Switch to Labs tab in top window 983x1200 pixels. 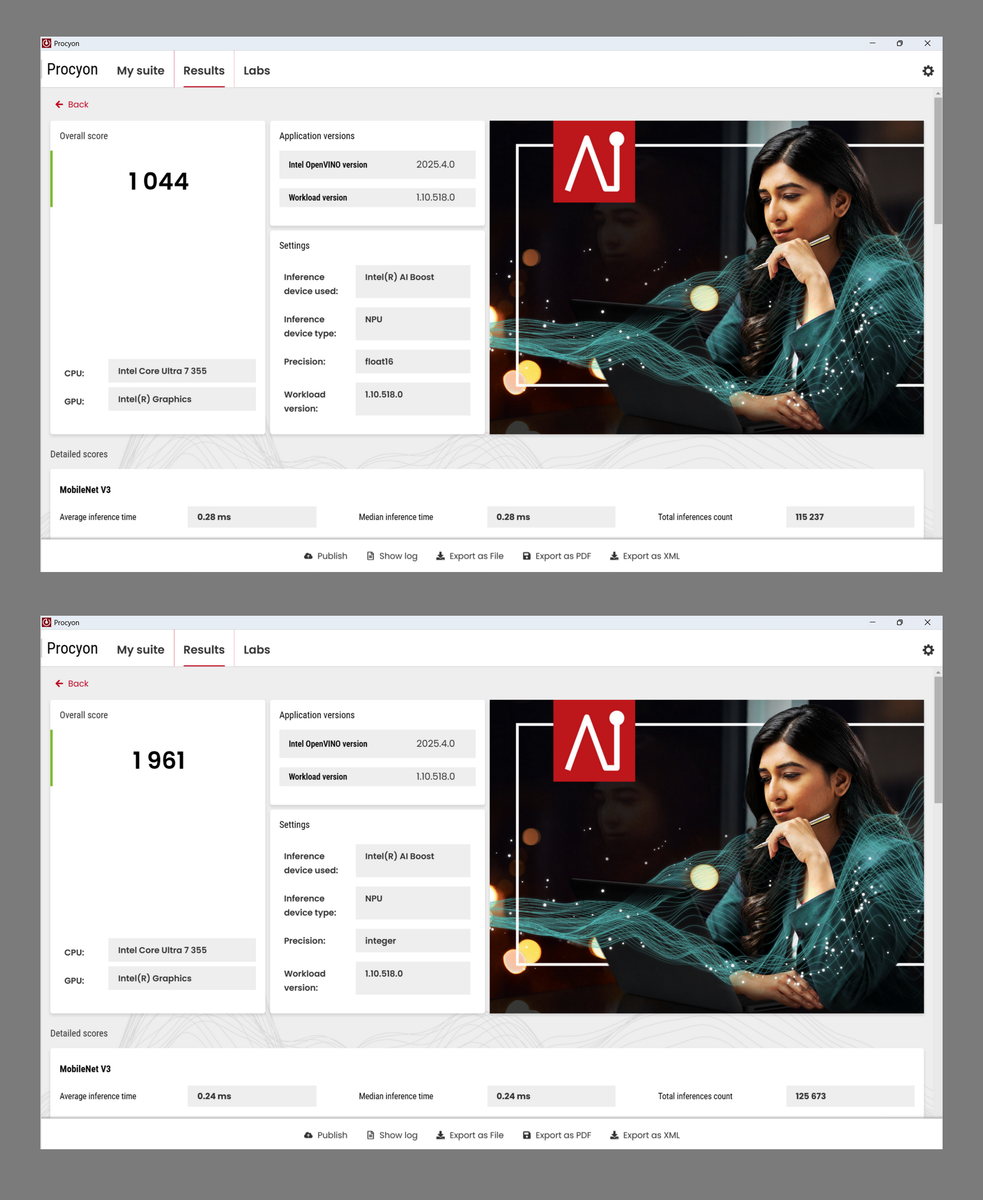pos(257,71)
